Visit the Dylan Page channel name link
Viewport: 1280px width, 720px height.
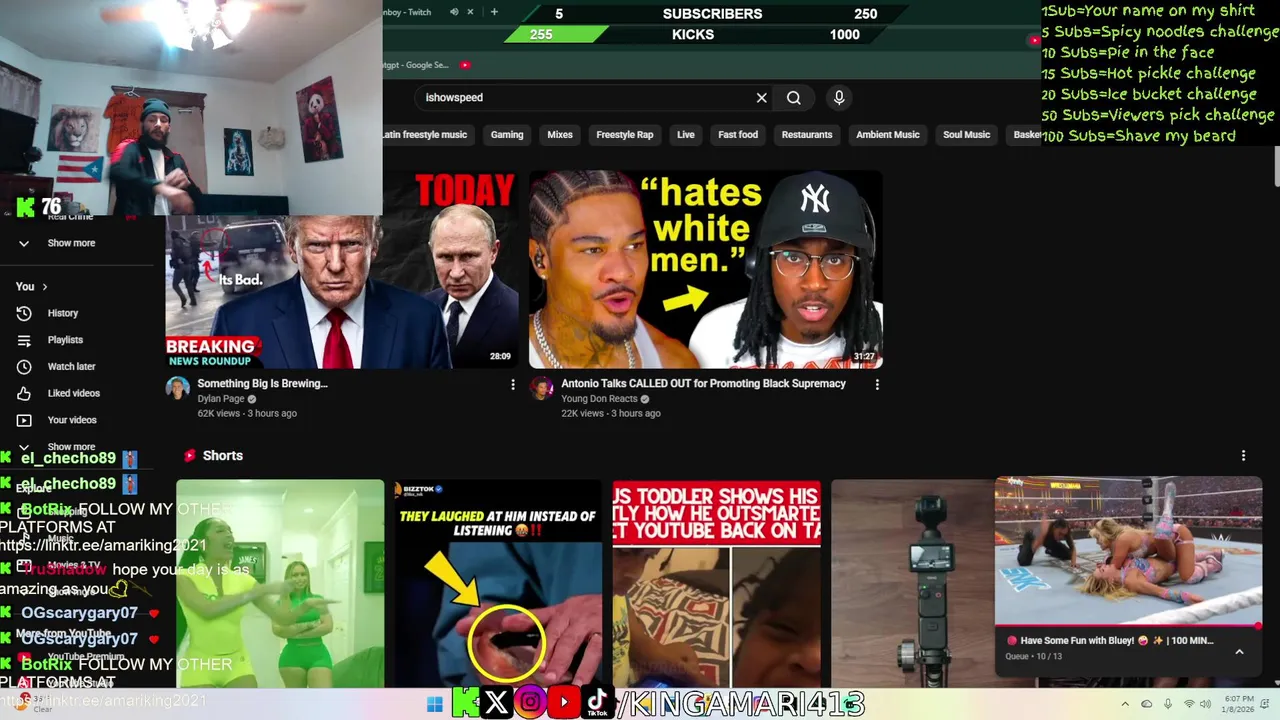tap(221, 399)
